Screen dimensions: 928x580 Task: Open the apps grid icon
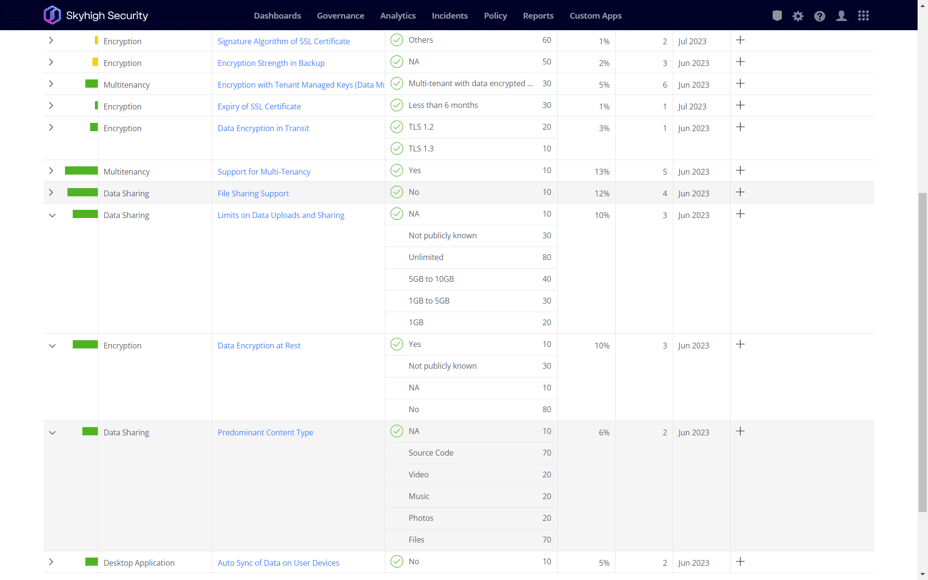pos(863,16)
